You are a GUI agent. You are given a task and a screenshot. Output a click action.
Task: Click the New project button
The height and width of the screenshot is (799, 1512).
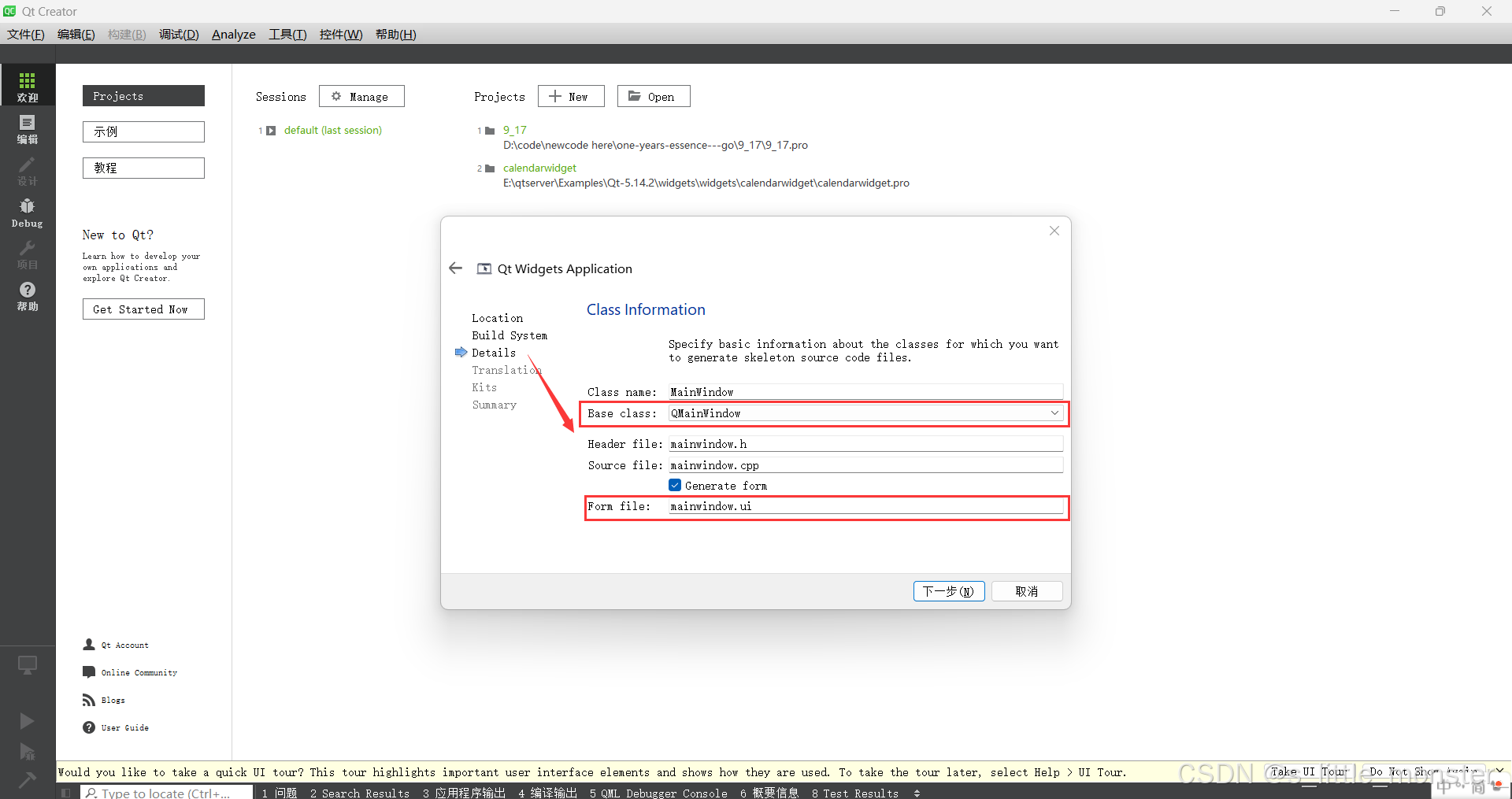[x=571, y=96]
